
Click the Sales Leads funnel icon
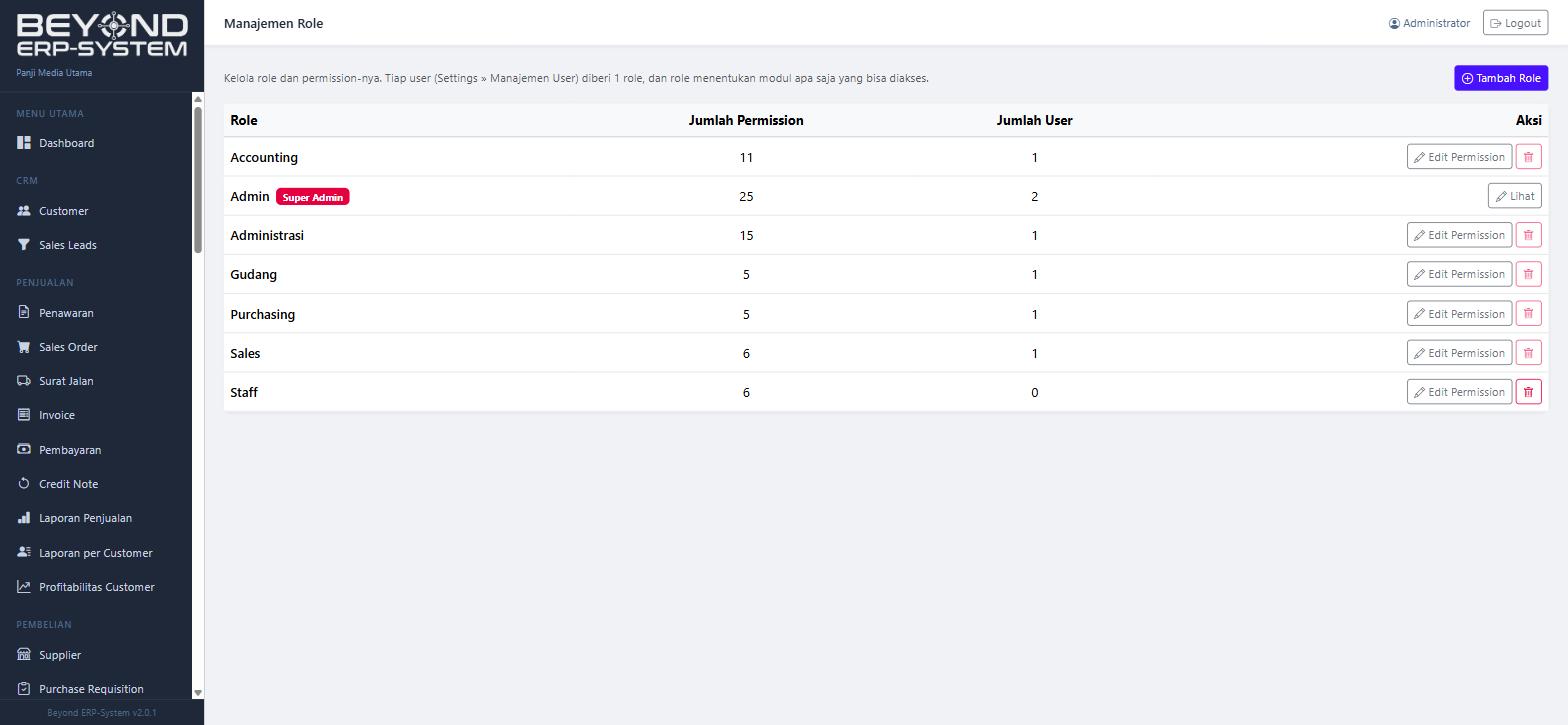point(24,245)
